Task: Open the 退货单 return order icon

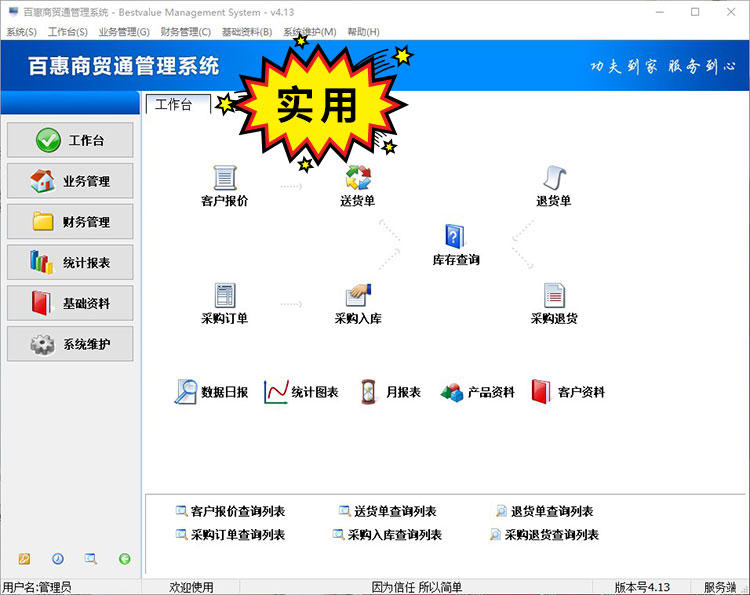Action: click(554, 180)
